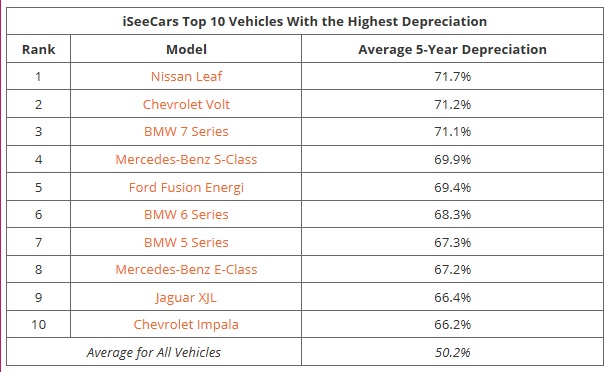Select the 50.2% average value

click(x=452, y=352)
